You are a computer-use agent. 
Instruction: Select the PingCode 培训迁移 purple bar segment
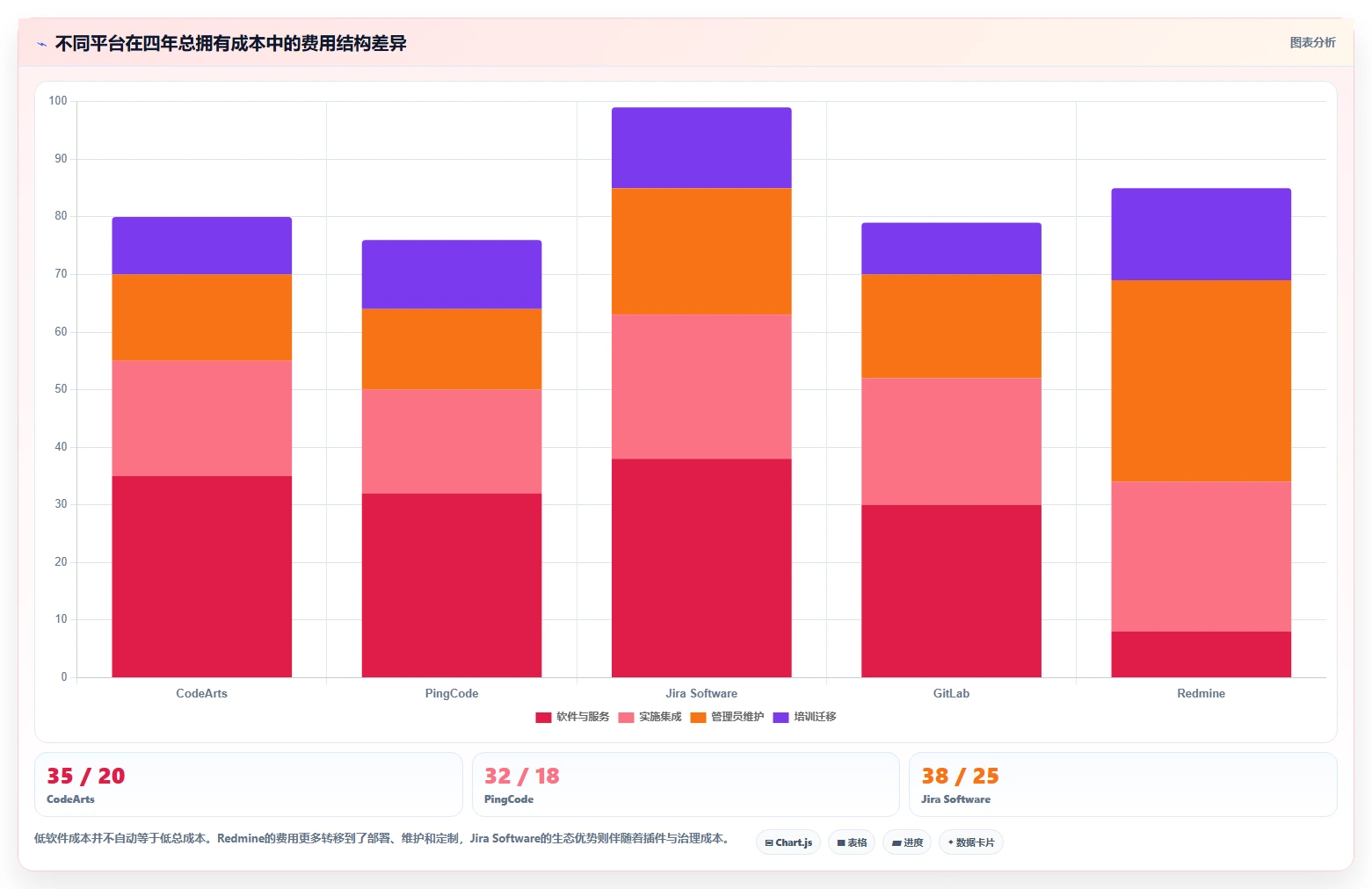pyautogui.click(x=452, y=274)
